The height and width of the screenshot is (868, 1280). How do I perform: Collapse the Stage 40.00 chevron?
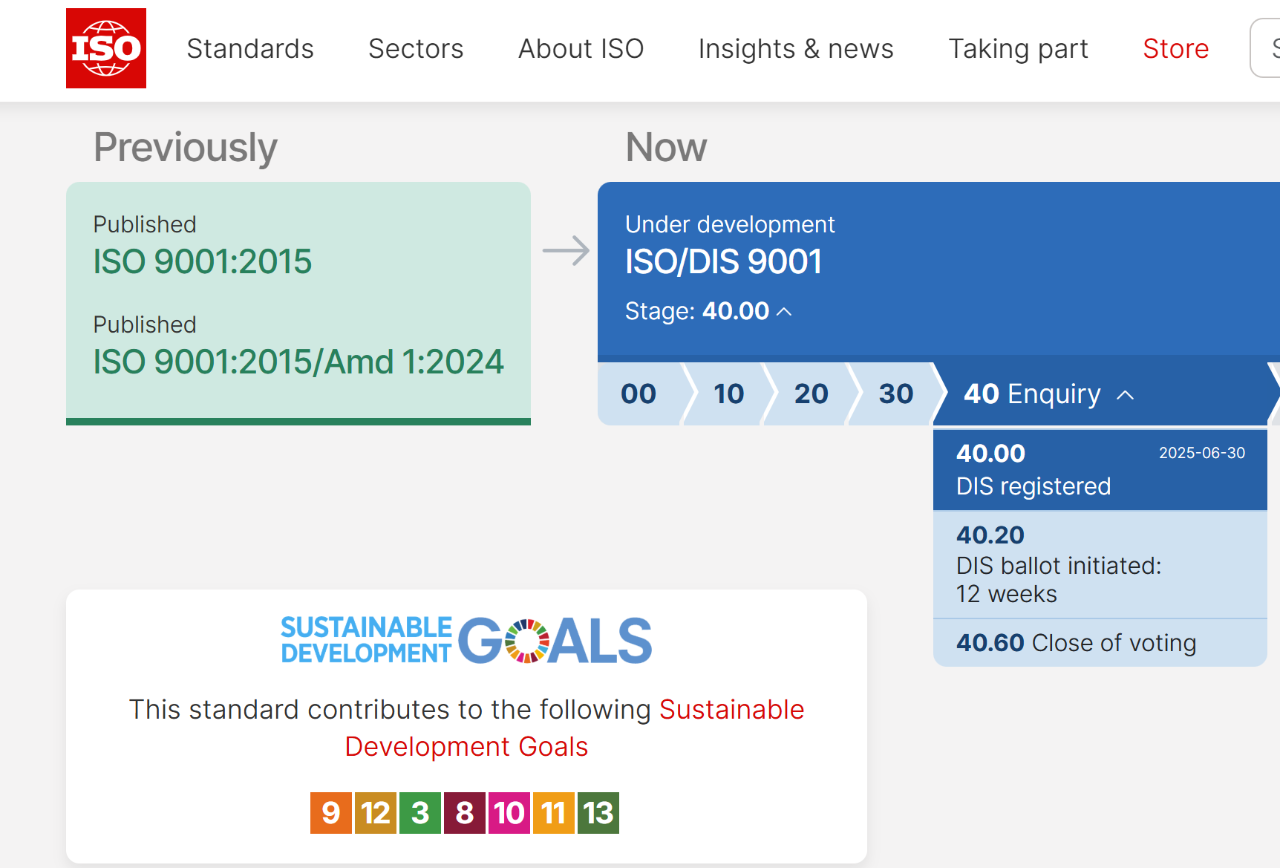coord(784,312)
